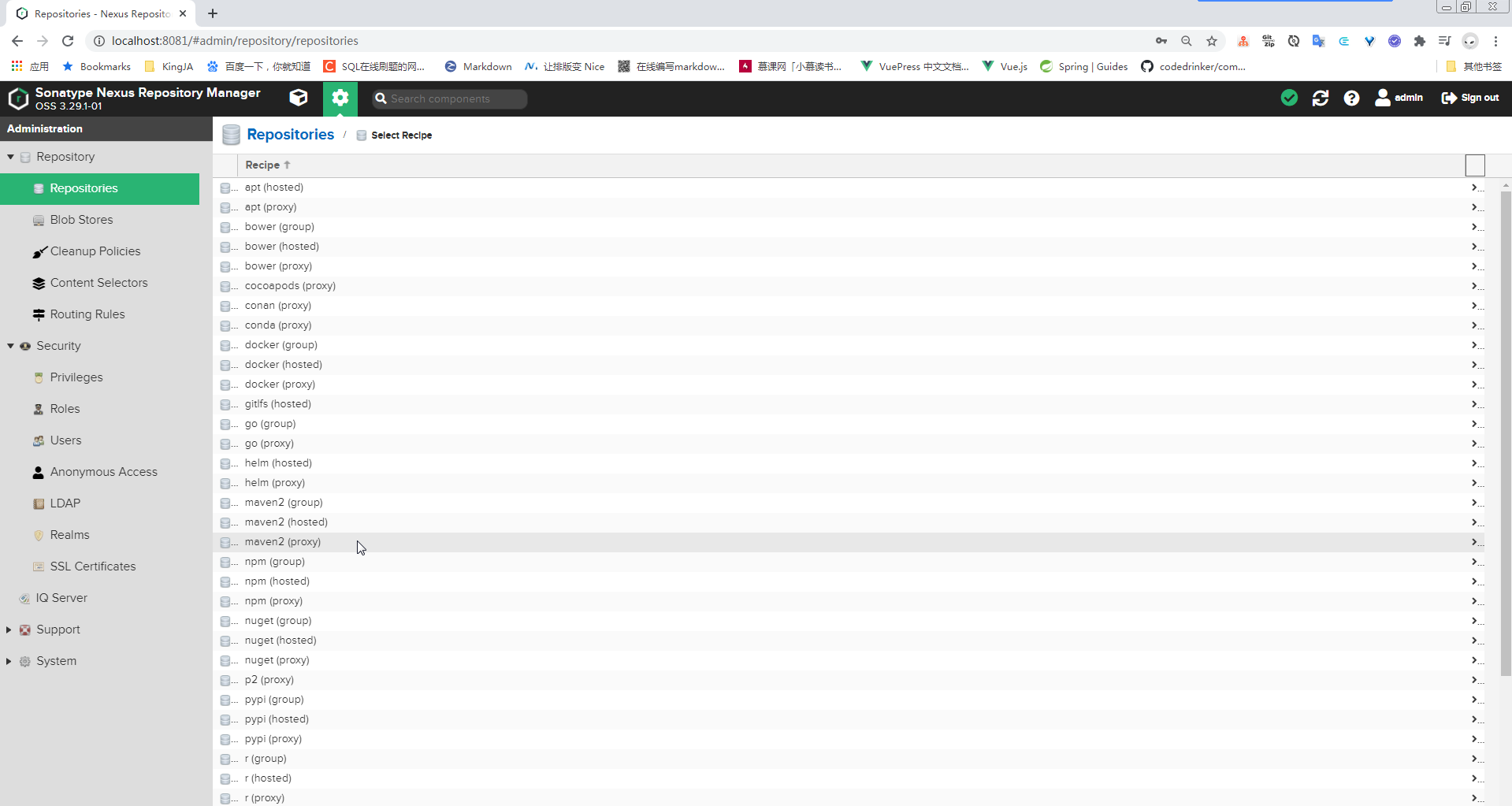This screenshot has height=806, width=1512.
Task: Open the Chrome apps grid icon
Action: [x=17, y=66]
